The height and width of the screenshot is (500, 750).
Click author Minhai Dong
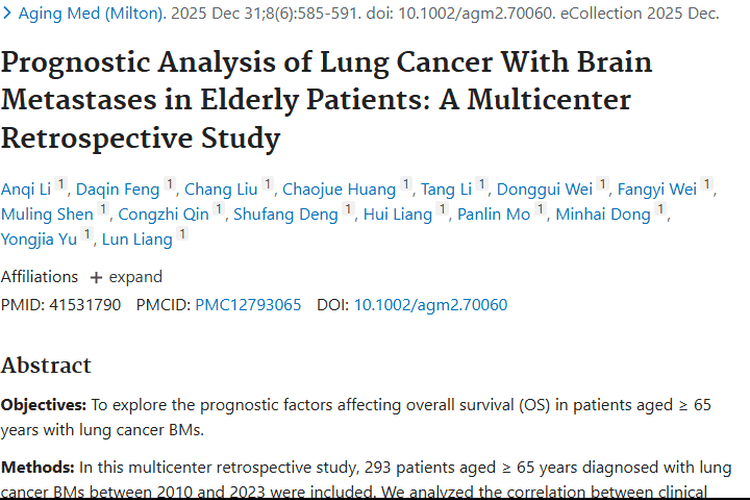[x=603, y=215]
